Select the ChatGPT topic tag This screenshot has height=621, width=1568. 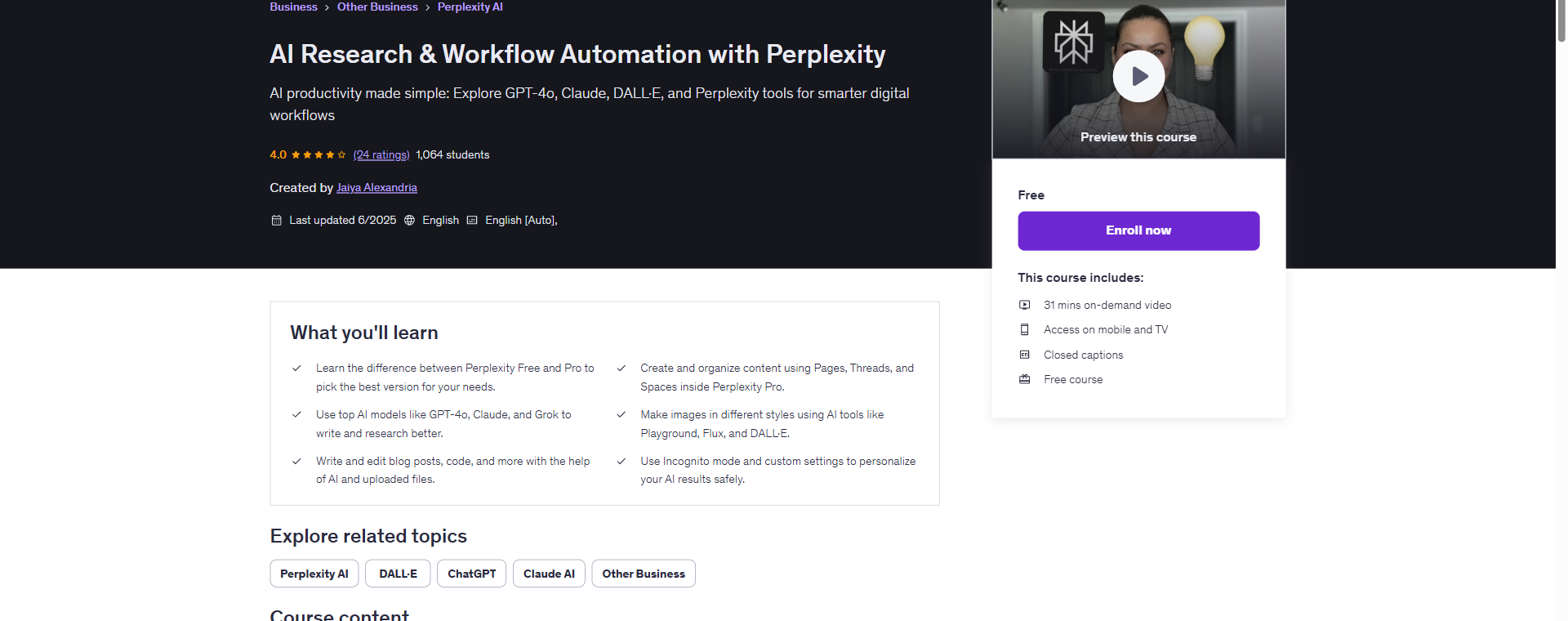471,573
